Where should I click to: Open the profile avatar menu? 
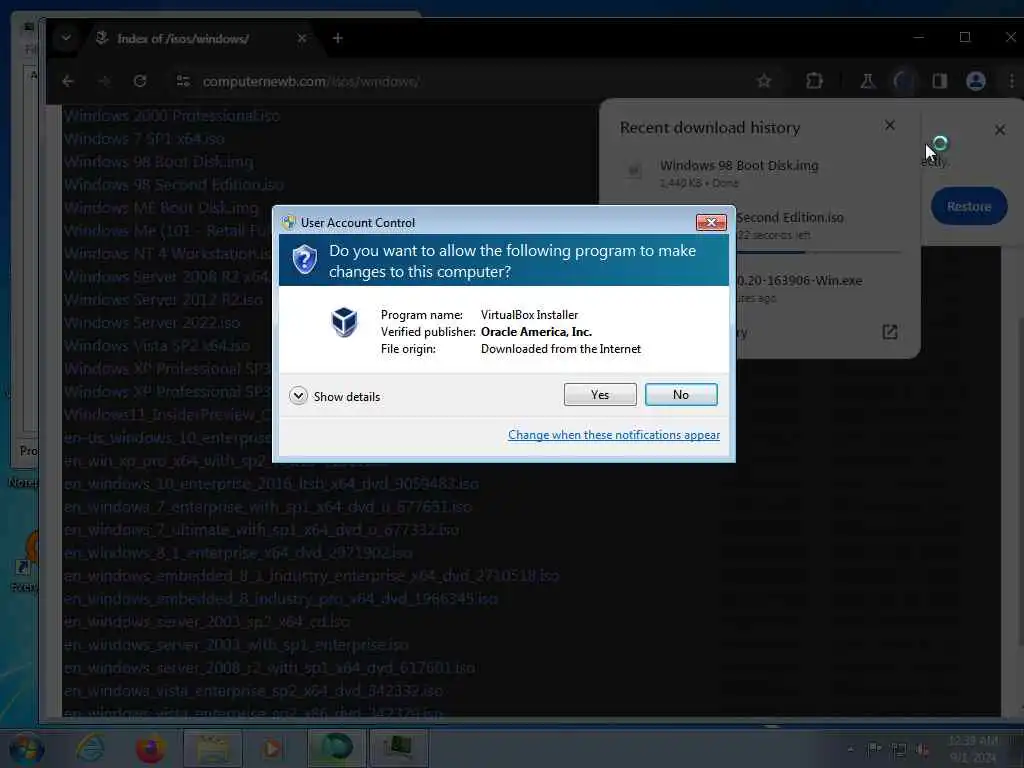tap(976, 81)
